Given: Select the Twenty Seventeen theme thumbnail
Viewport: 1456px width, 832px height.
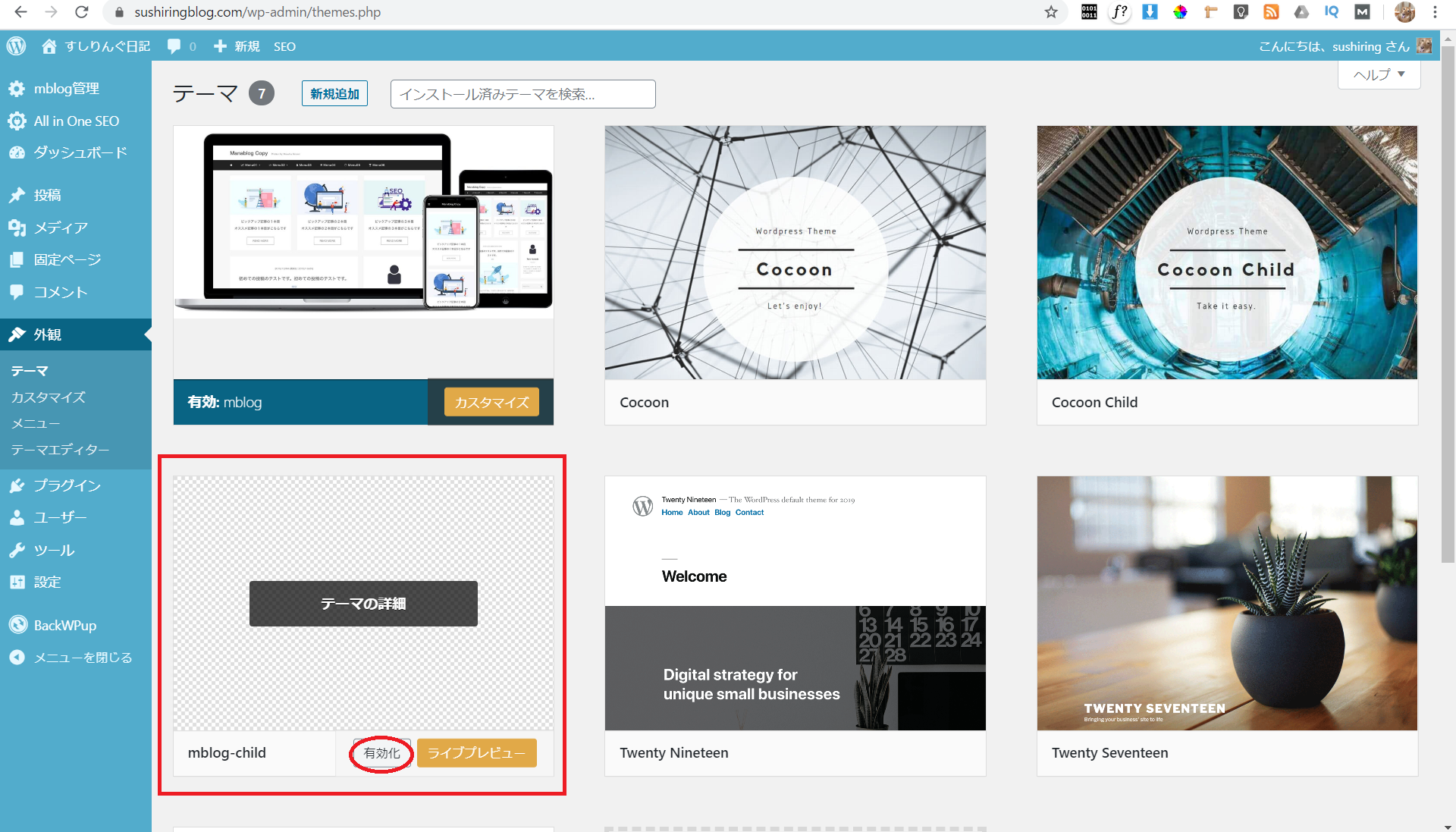Looking at the screenshot, I should point(1227,603).
